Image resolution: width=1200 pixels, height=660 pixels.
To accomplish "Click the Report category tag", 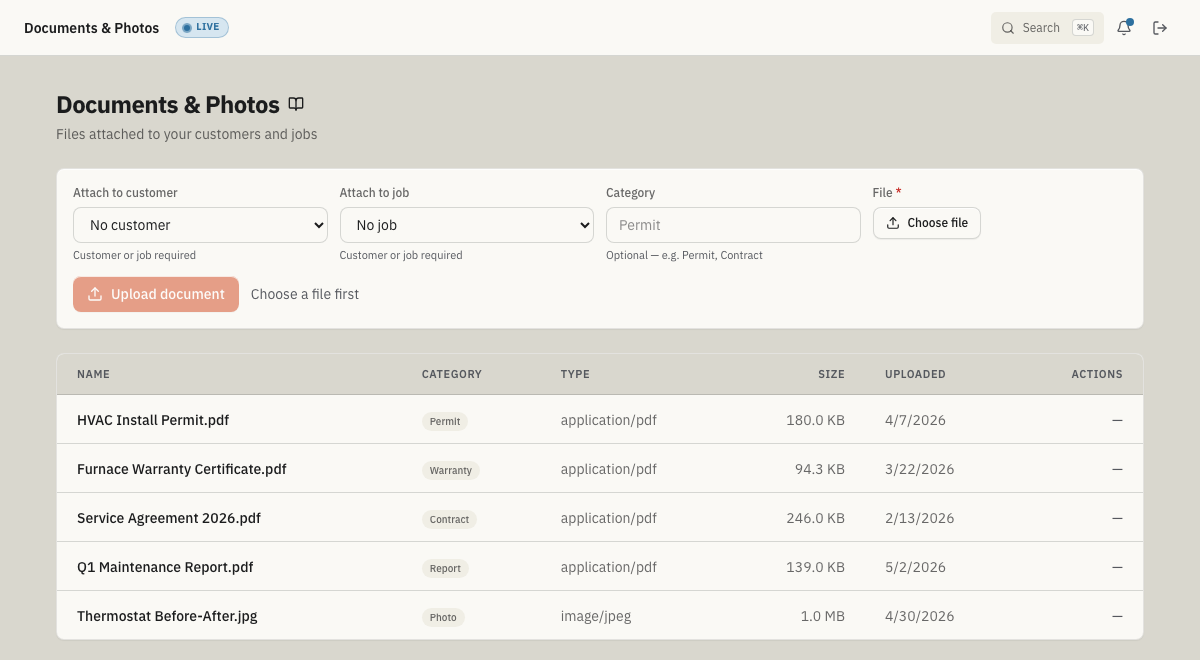I will (x=445, y=568).
